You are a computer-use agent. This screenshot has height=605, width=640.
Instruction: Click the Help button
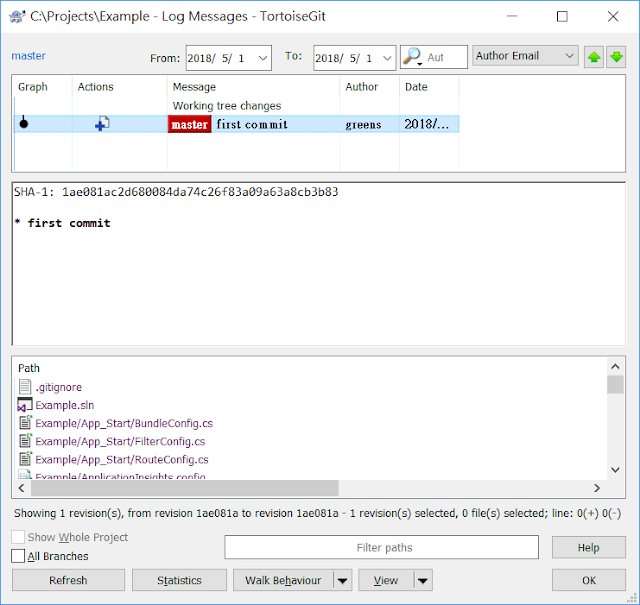pos(589,547)
